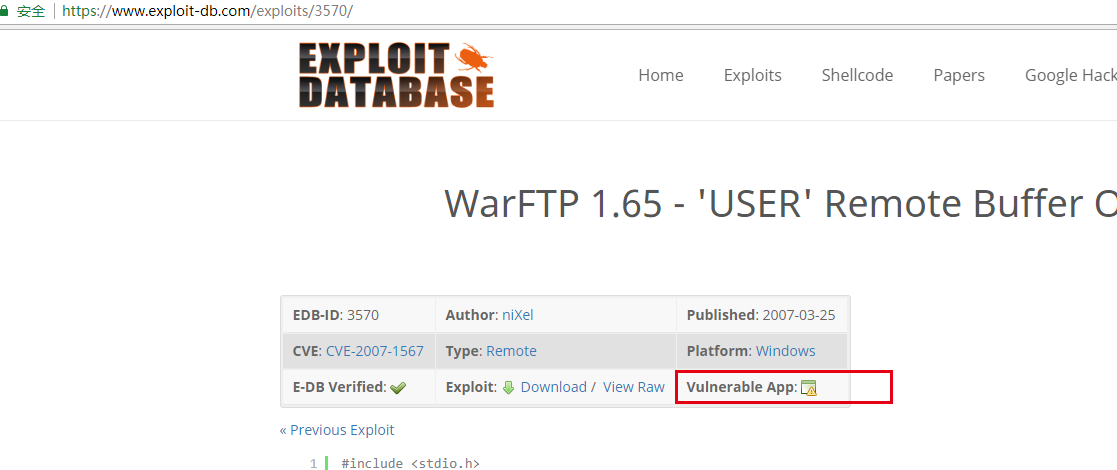Open the CVE-2007-1567 link
Image resolution: width=1117 pixels, height=470 pixels.
pos(375,351)
